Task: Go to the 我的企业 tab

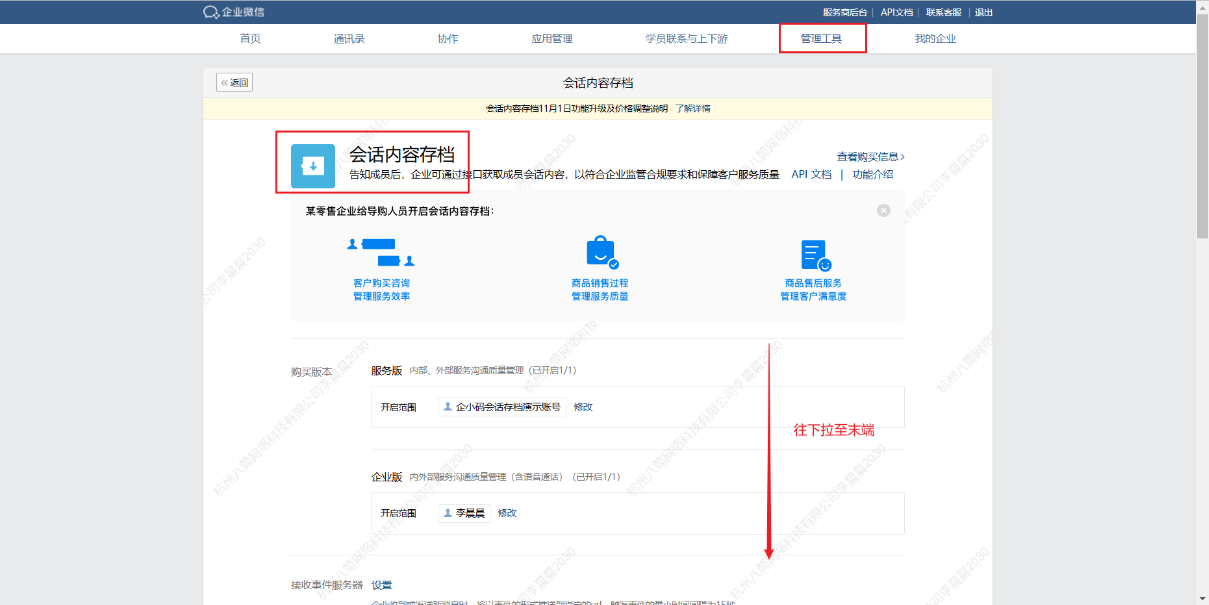Action: click(935, 39)
